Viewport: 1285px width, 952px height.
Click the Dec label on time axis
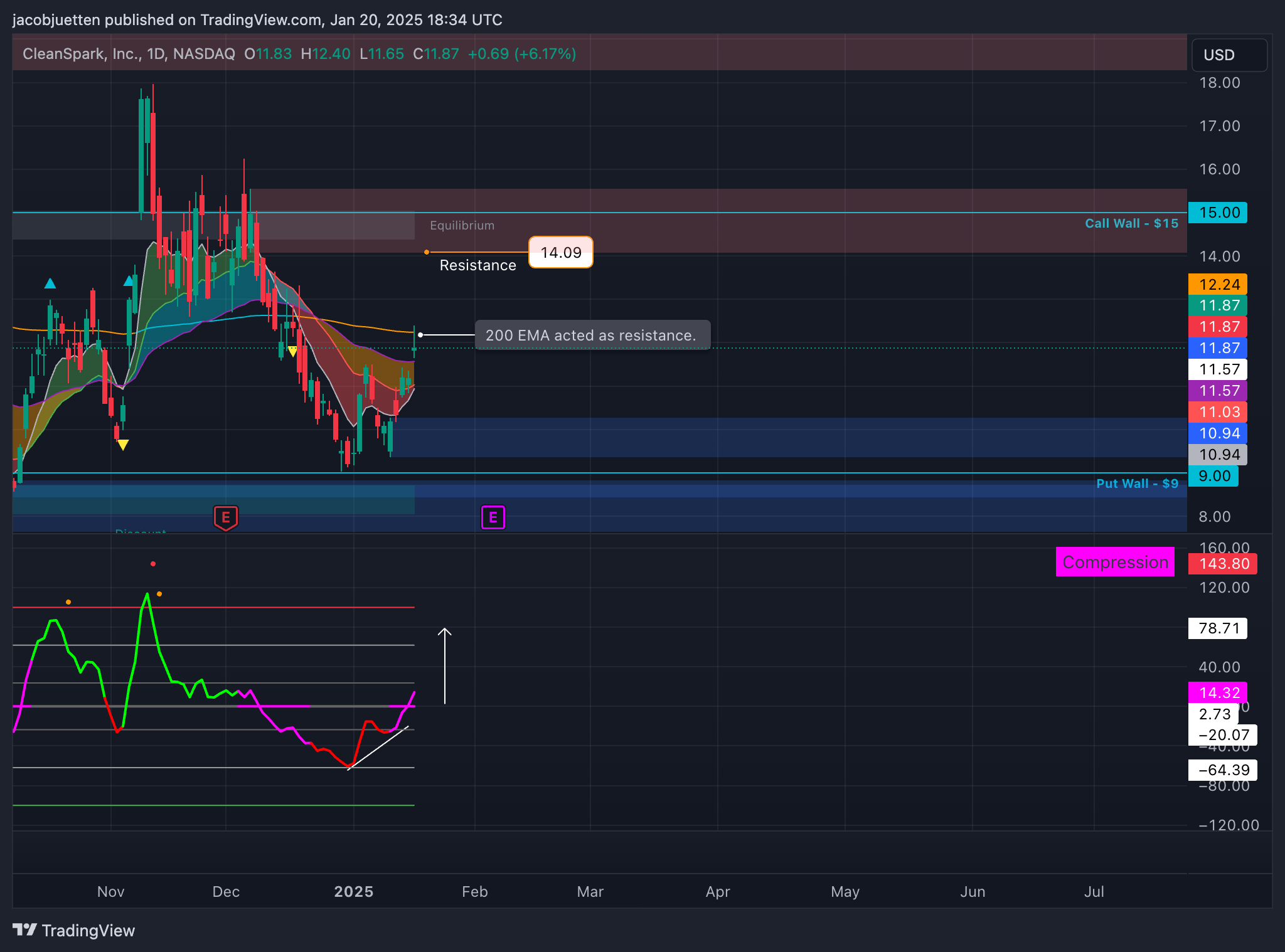(x=226, y=891)
